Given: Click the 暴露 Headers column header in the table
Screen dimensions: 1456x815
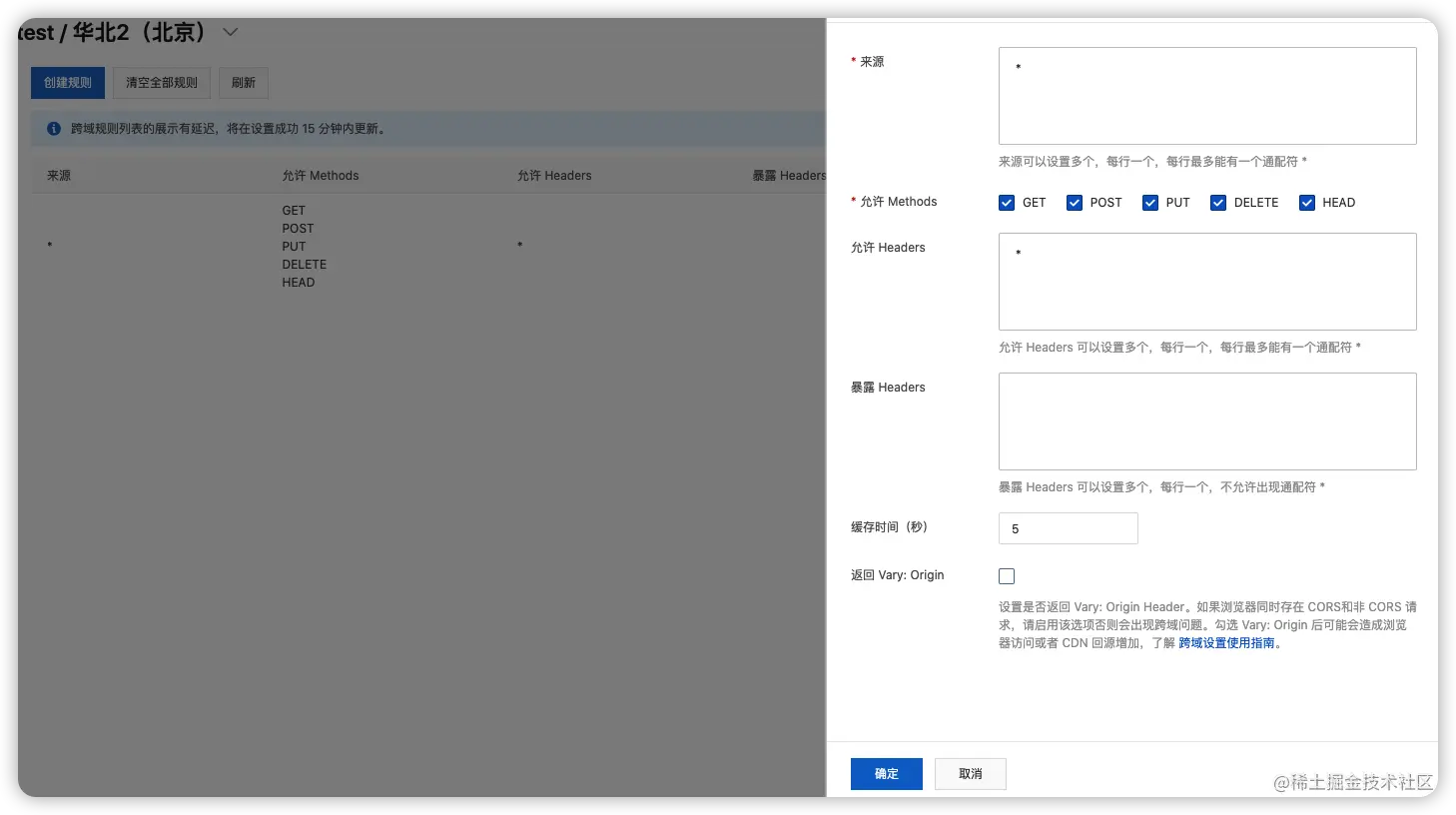Looking at the screenshot, I should 789,176.
